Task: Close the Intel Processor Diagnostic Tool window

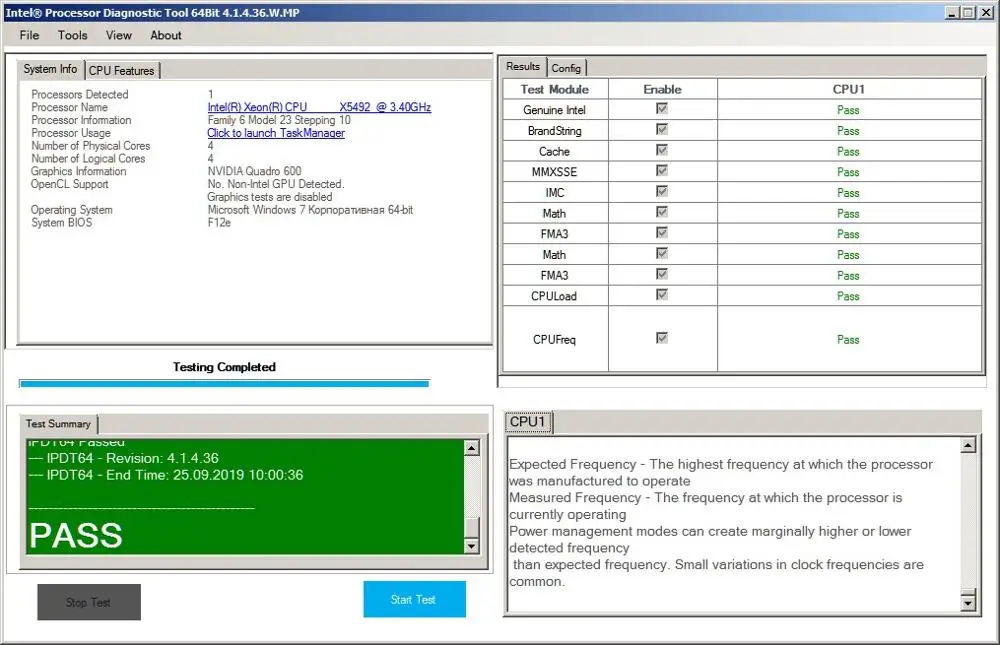Action: [985, 13]
